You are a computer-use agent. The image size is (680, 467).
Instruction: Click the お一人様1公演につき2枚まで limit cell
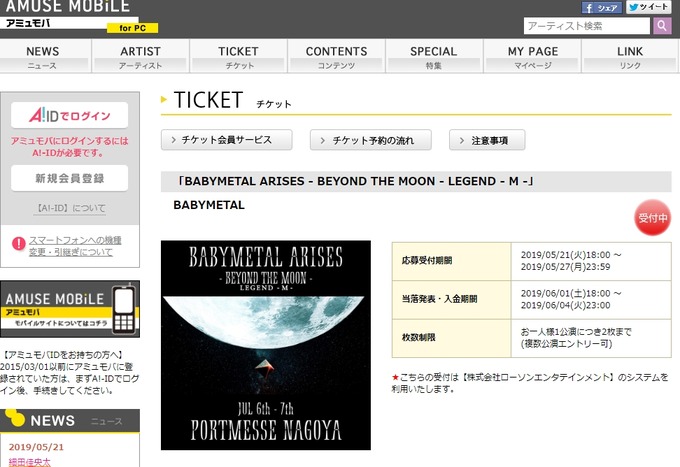tap(591, 338)
